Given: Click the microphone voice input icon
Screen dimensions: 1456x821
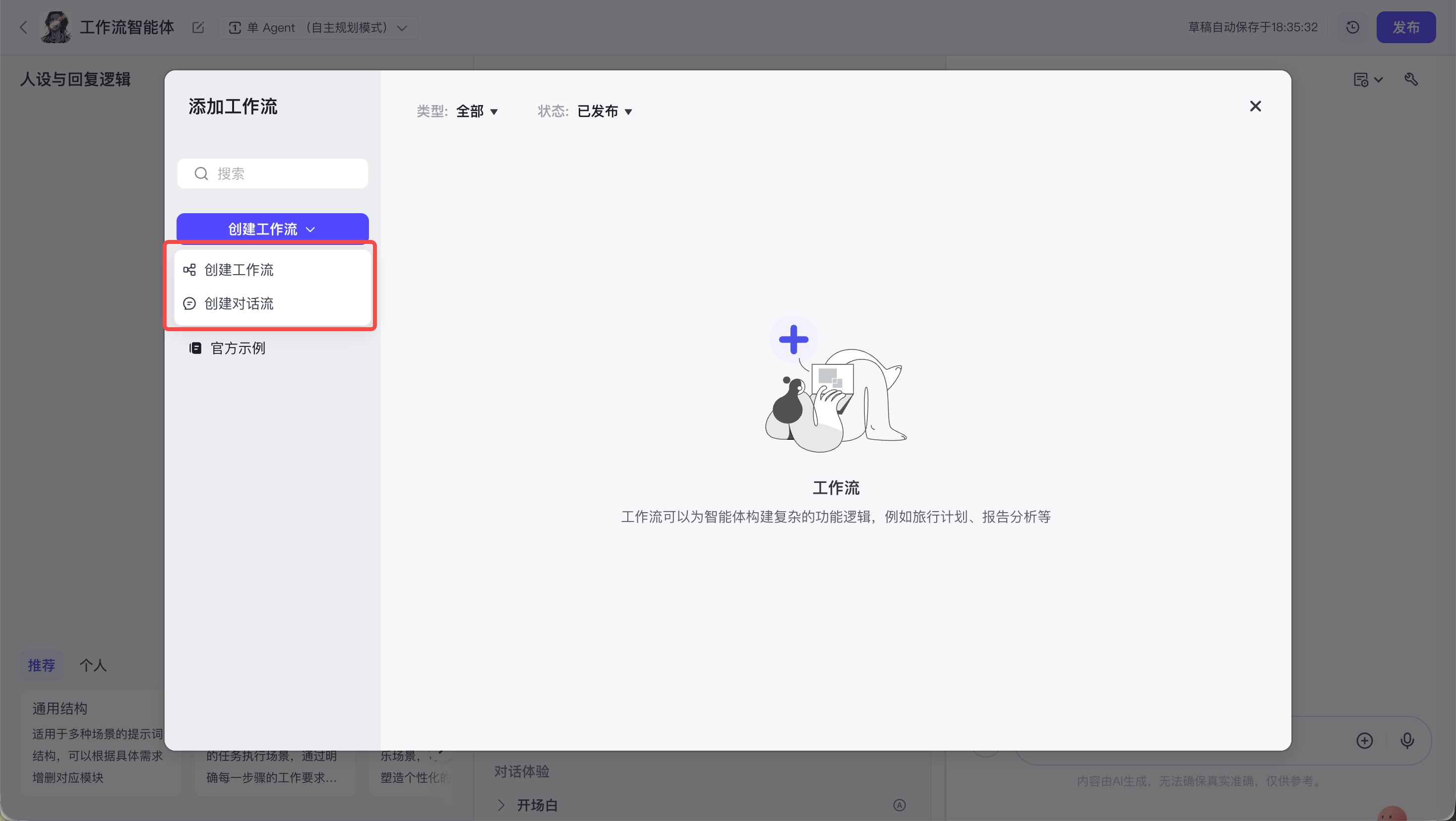Looking at the screenshot, I should click(1407, 741).
